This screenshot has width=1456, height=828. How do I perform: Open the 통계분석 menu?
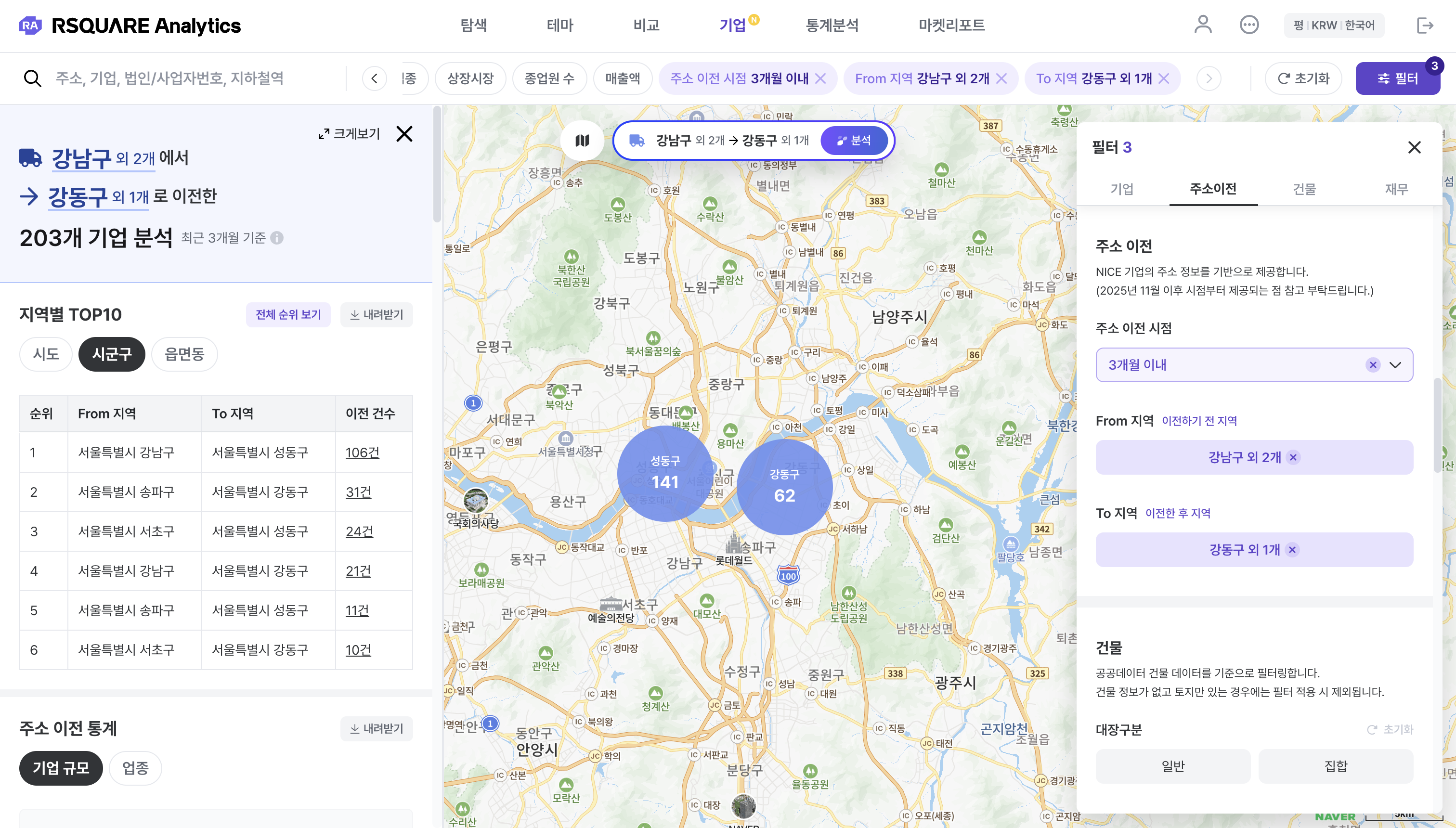[832, 25]
